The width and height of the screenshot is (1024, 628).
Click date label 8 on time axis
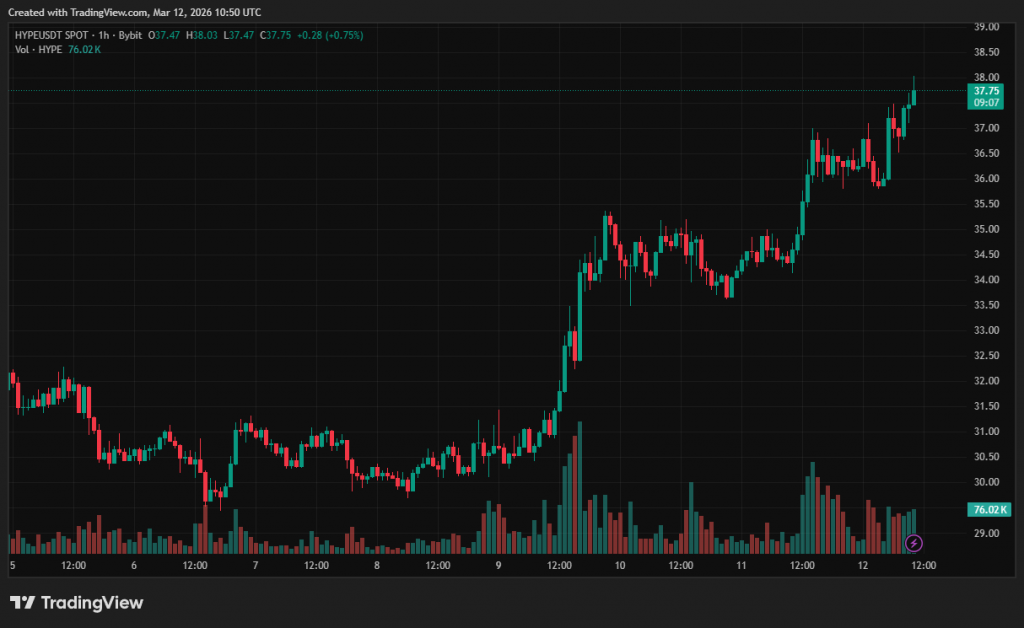tap(377, 566)
